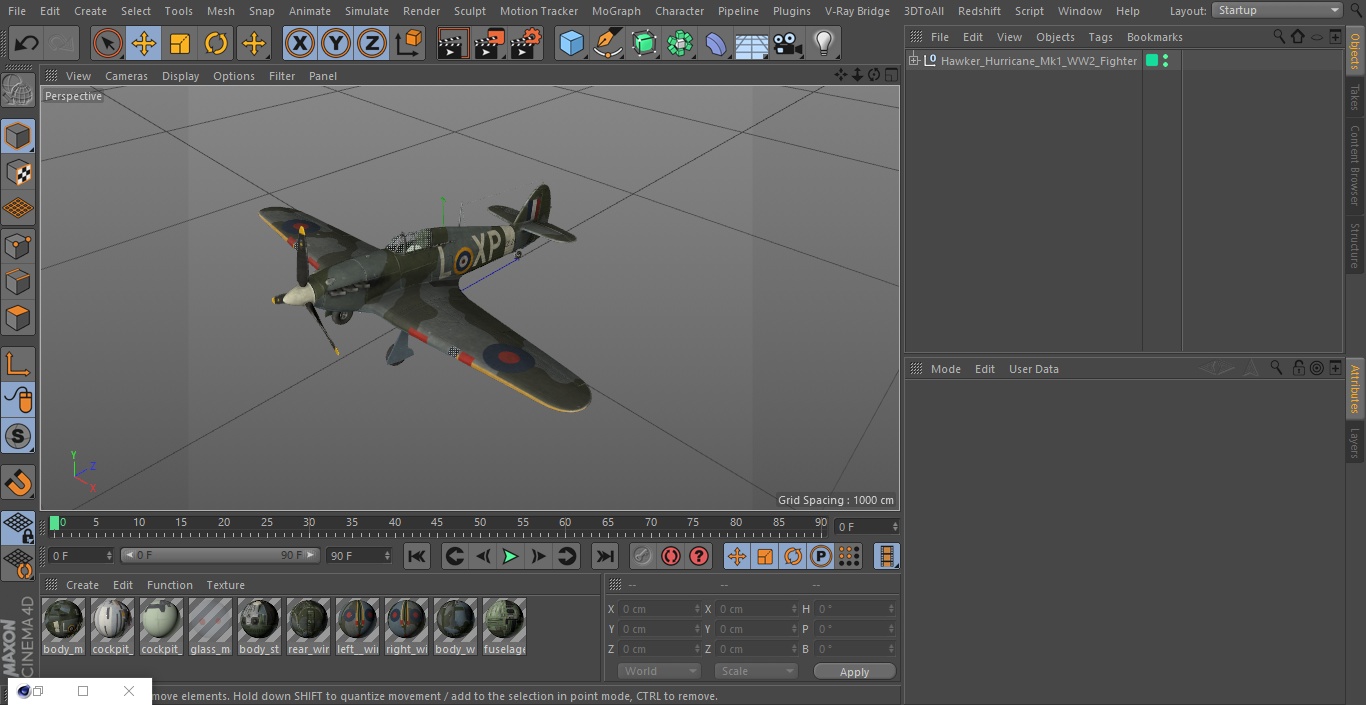Expand Hawker_Hurricane_Mk1_WW2_Fighter object tree
Viewport: 1366px width, 705px height.
913,61
